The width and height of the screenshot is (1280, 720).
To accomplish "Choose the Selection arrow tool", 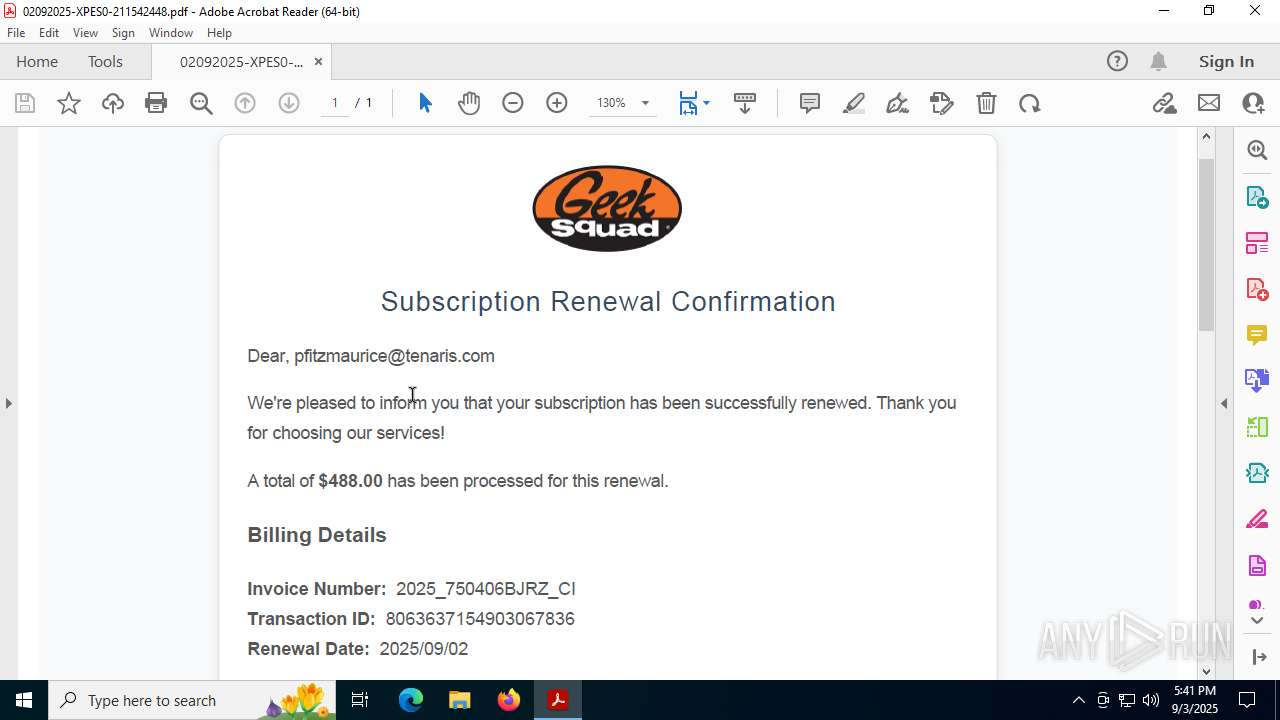I will 425,103.
